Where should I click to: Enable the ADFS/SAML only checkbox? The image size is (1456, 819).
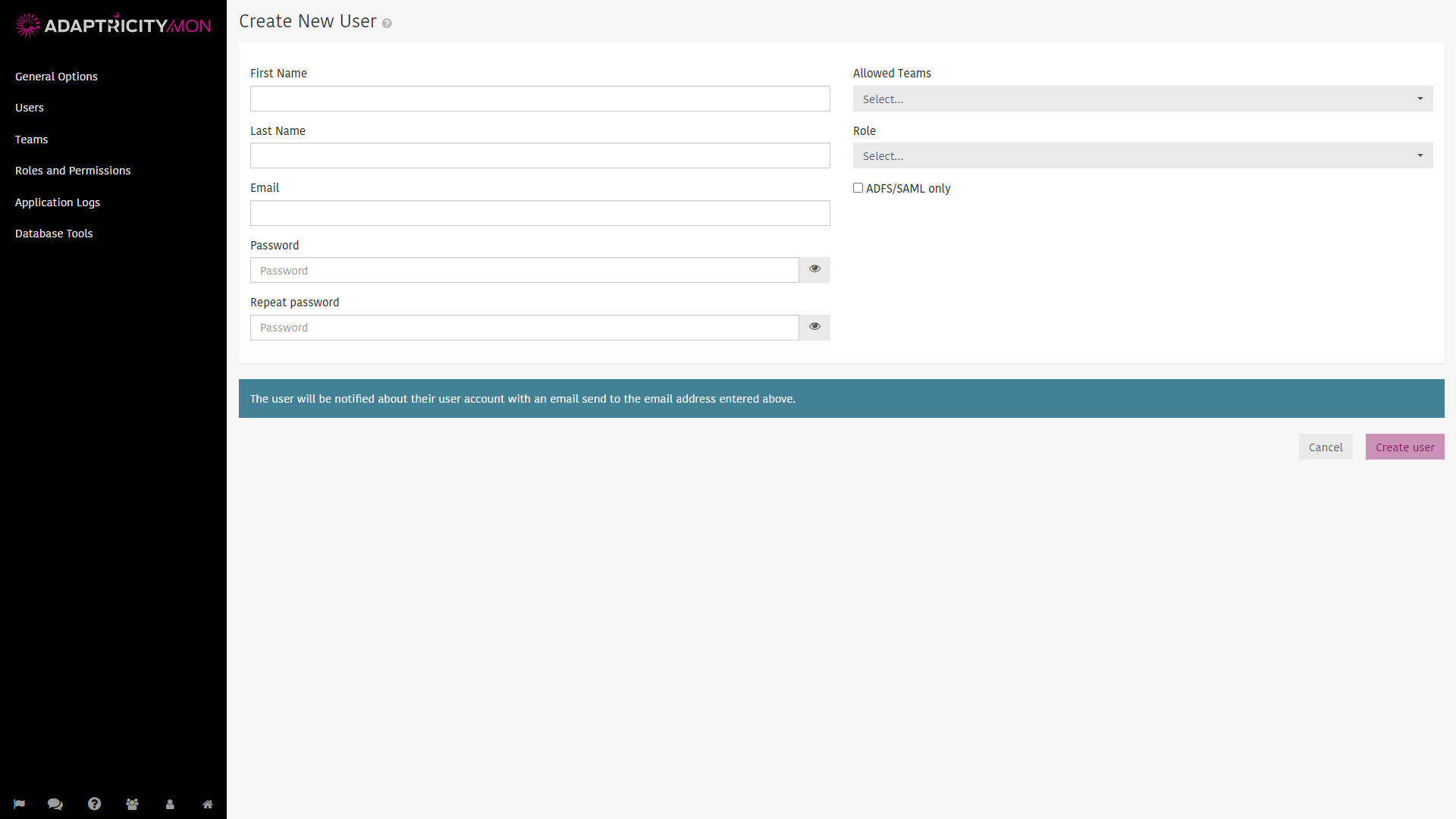[x=858, y=188]
